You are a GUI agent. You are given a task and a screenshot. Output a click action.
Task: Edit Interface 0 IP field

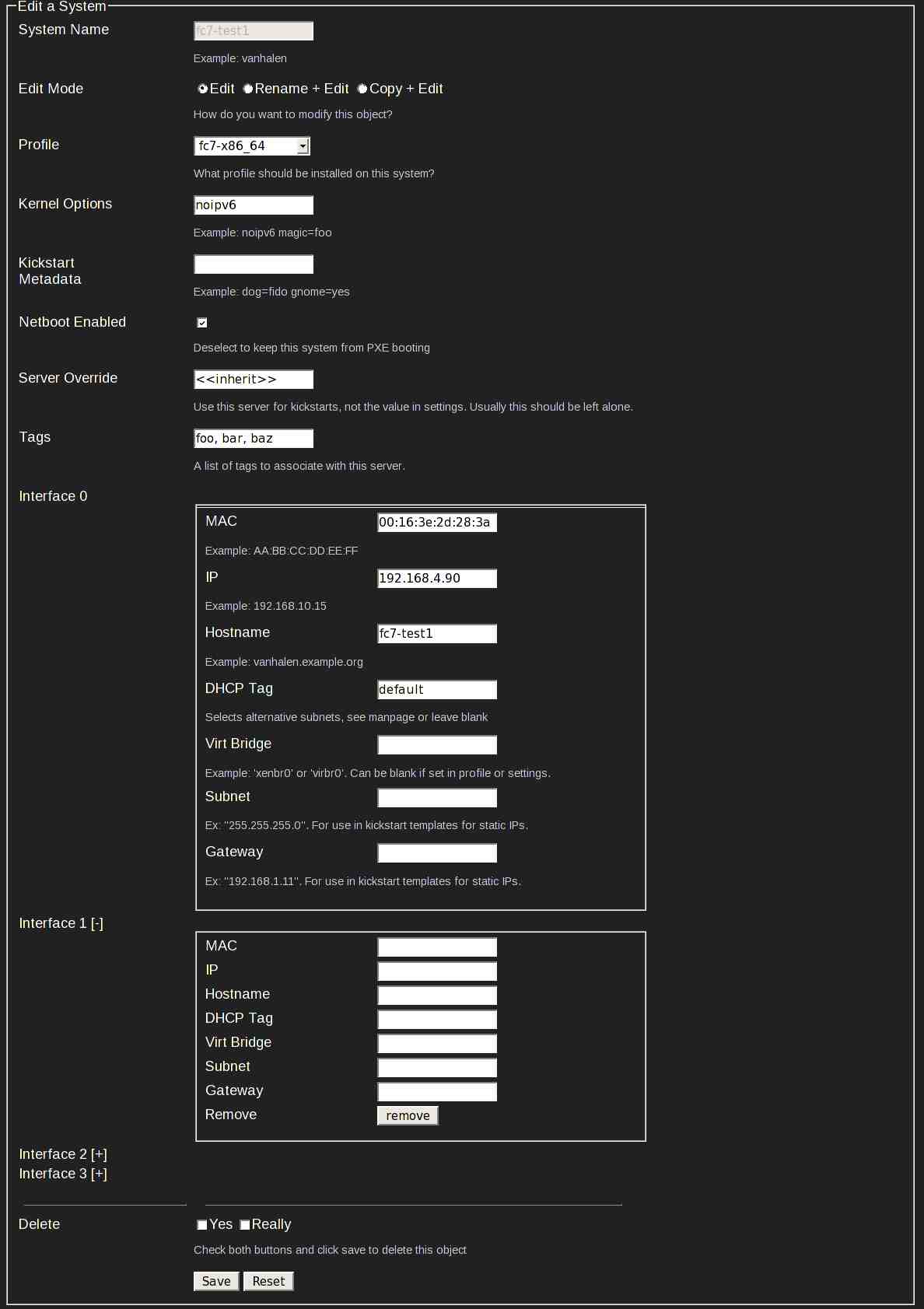437,579
